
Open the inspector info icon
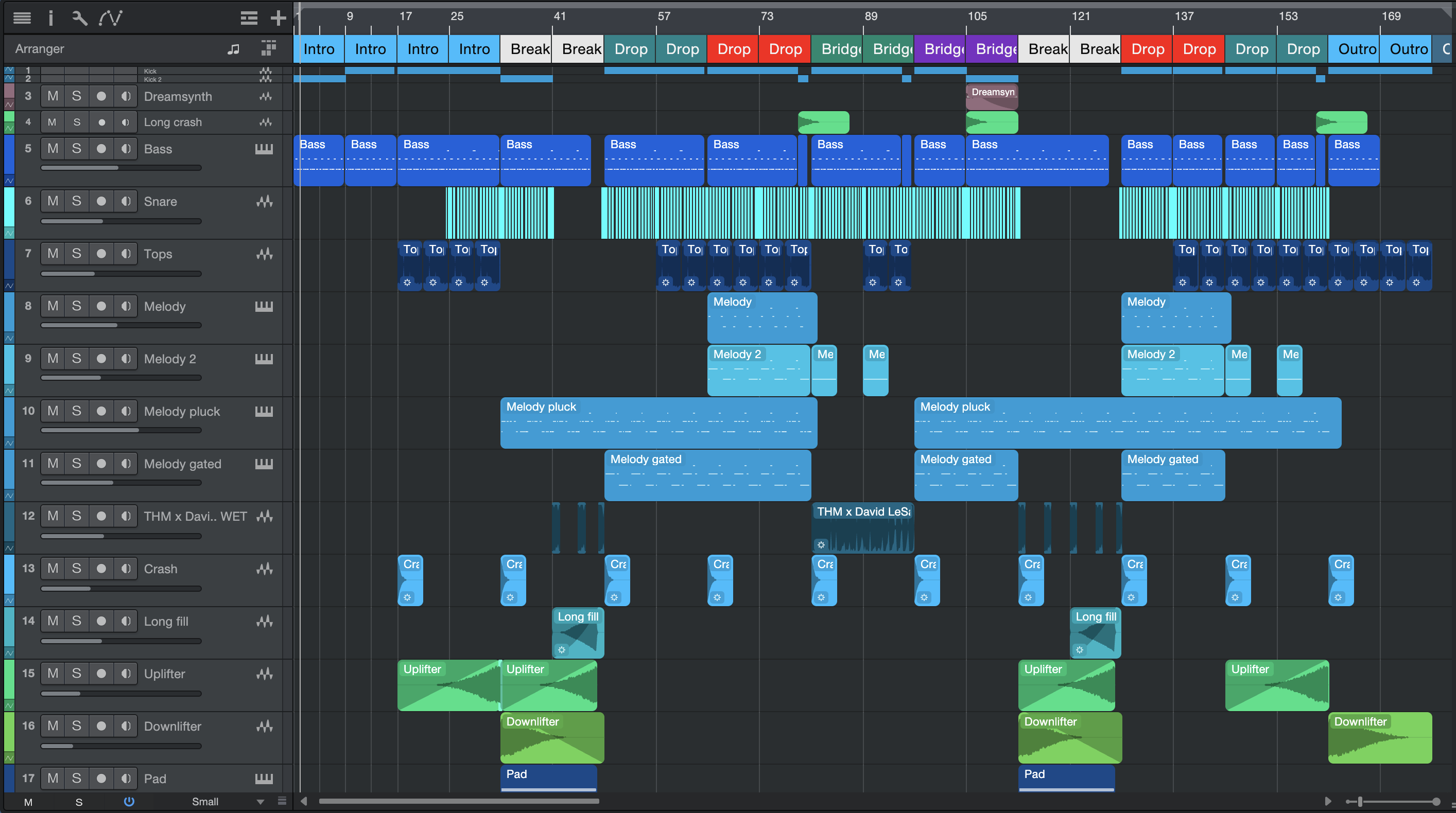(x=51, y=18)
